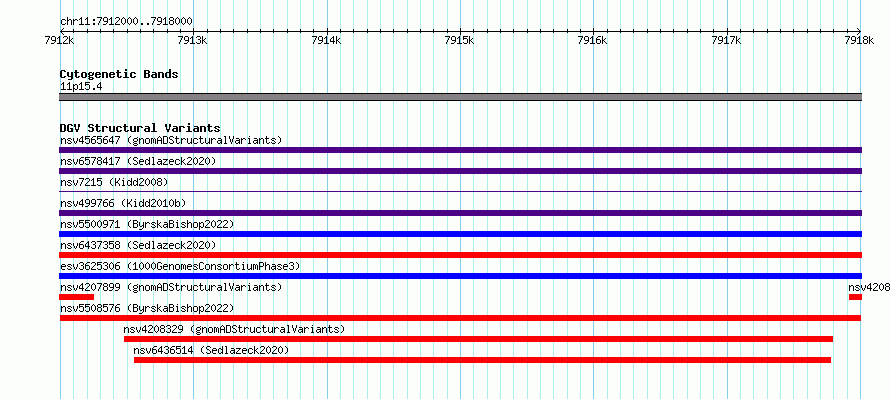
Task: Open variant label nsv5508576 (ByrskaBishop2022)
Action: (147, 308)
